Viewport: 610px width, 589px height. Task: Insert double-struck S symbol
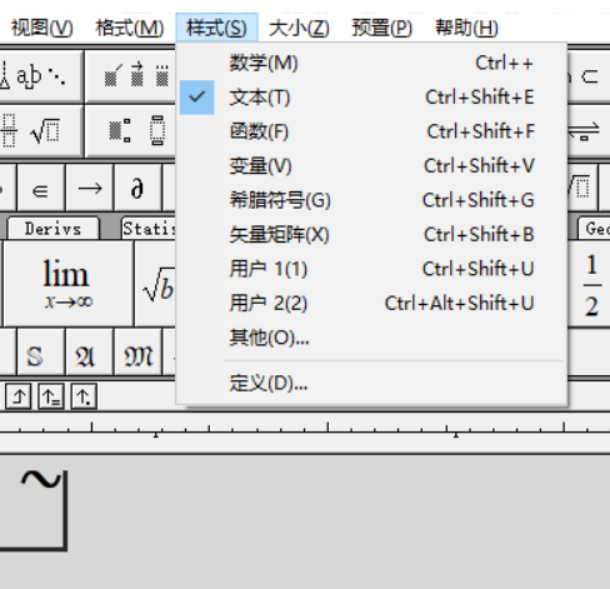(41, 352)
